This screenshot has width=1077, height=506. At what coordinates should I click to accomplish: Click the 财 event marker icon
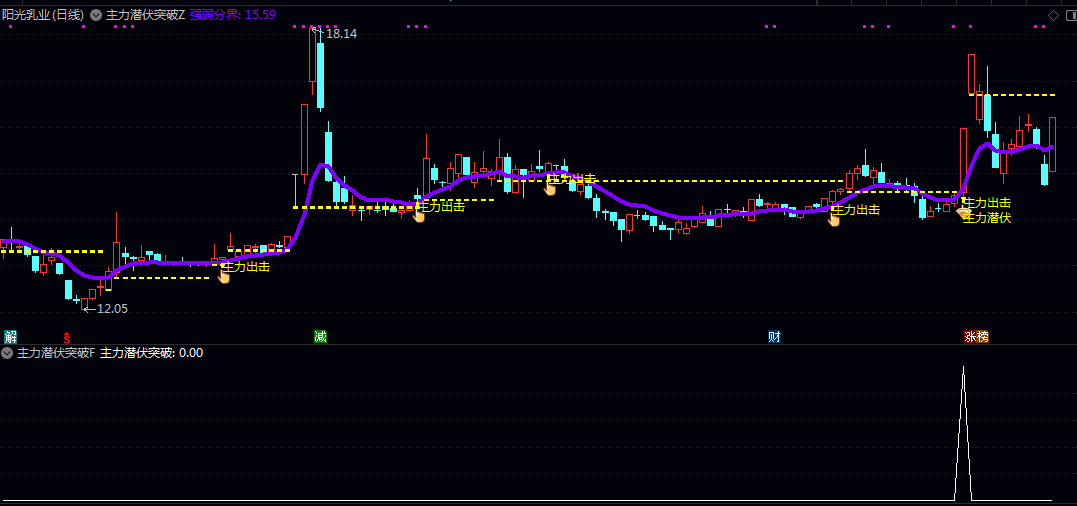(x=774, y=336)
